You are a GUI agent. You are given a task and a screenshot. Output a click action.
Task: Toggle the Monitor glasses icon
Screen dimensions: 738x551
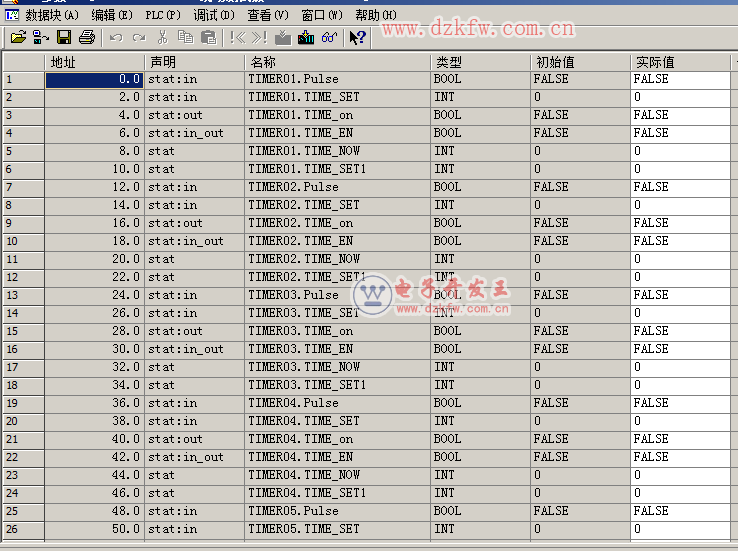pyautogui.click(x=329, y=38)
